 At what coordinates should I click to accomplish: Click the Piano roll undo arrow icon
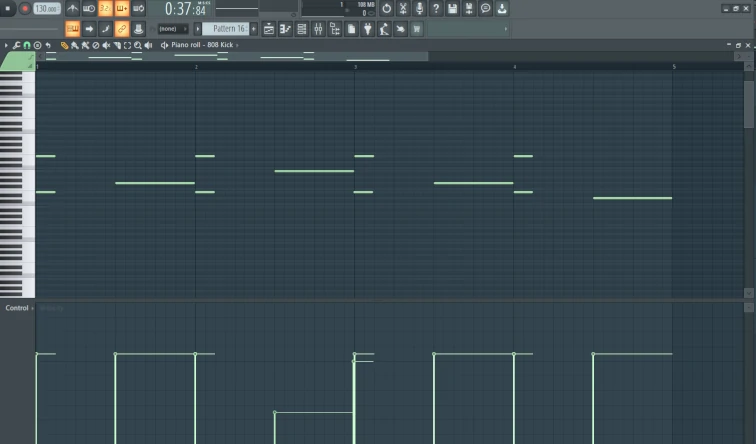(48, 45)
